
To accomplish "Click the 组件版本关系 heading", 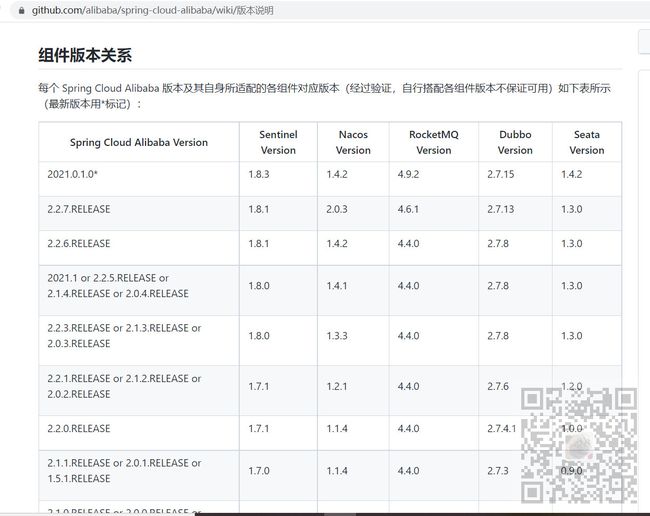I will (85, 55).
